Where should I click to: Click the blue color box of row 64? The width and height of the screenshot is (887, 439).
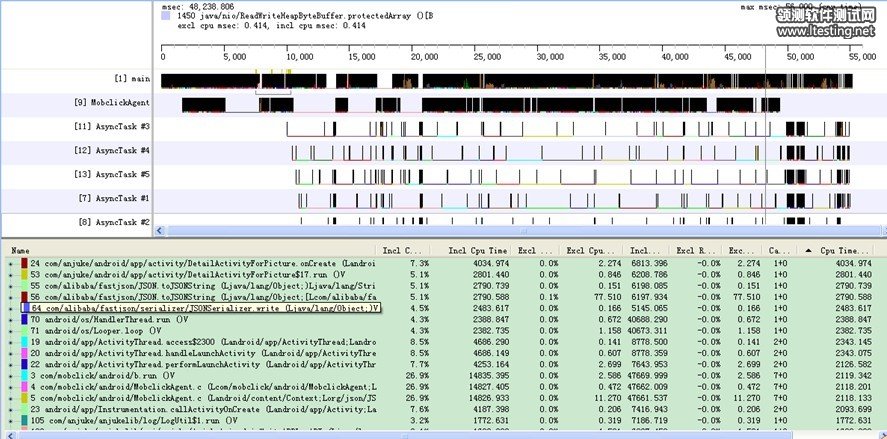pyautogui.click(x=26, y=308)
